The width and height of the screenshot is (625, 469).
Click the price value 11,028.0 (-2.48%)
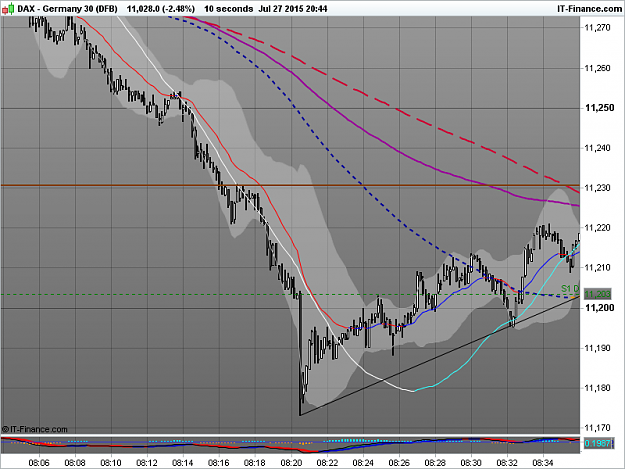coord(161,9)
